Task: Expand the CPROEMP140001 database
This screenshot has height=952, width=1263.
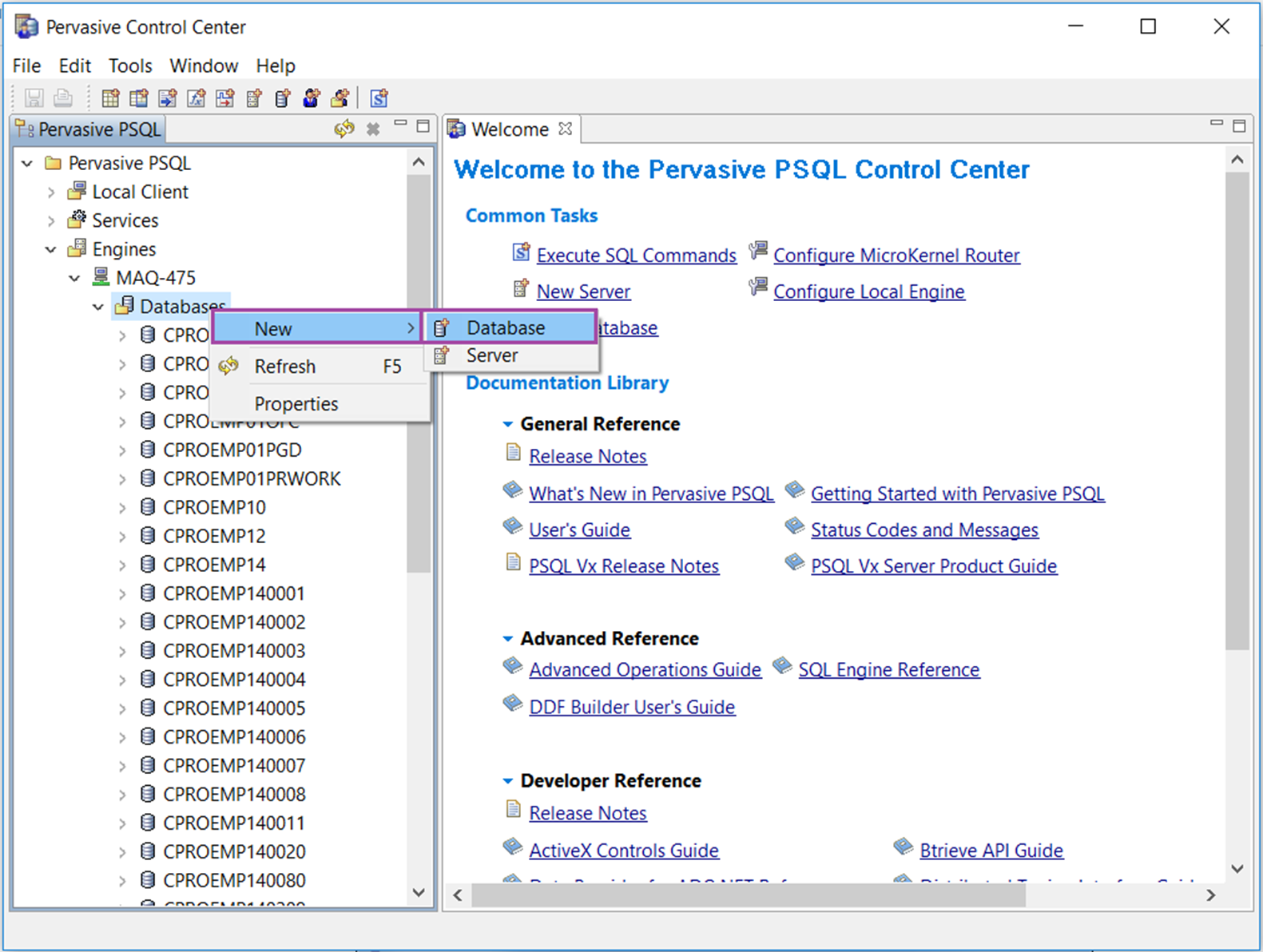Action: click(122, 594)
